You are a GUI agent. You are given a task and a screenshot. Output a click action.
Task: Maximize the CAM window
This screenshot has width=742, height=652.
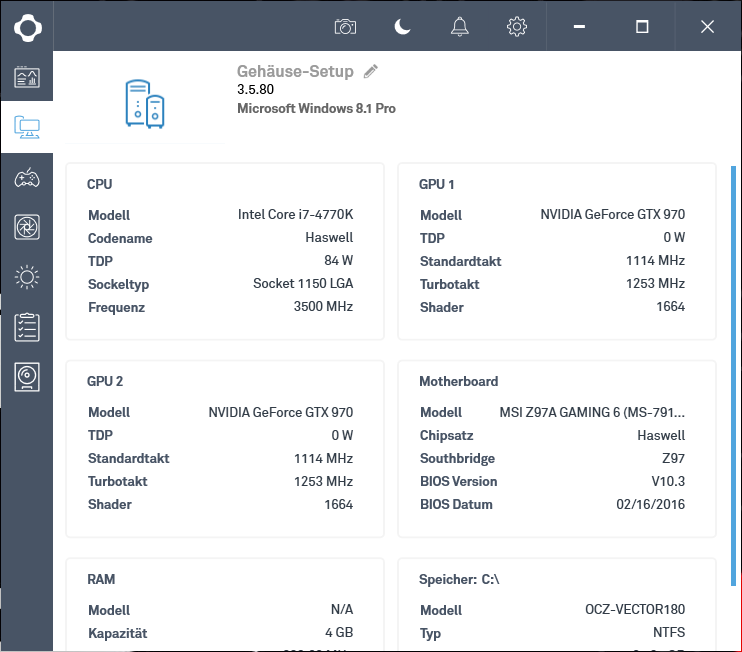click(x=642, y=27)
